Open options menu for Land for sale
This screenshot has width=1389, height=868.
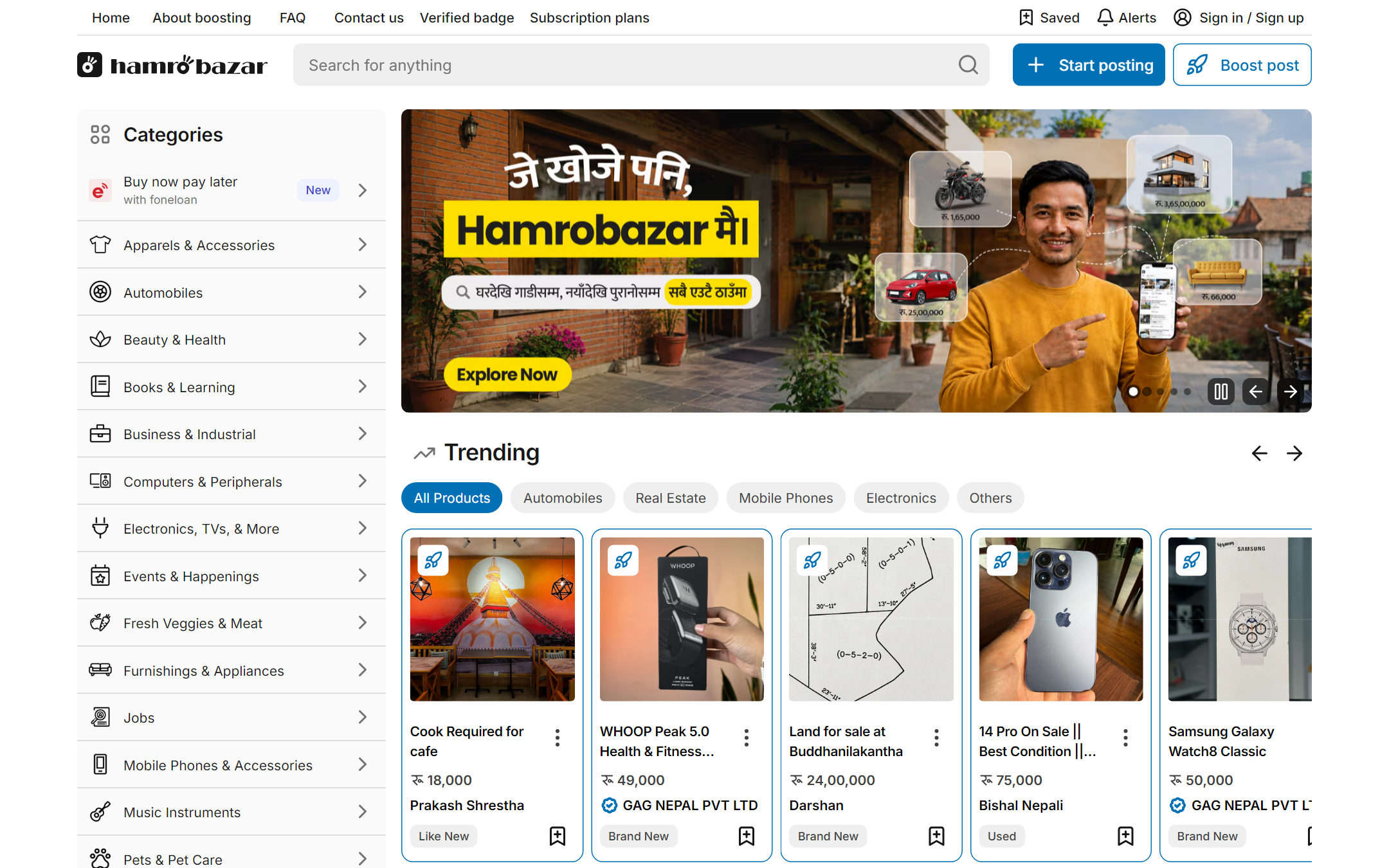click(936, 737)
